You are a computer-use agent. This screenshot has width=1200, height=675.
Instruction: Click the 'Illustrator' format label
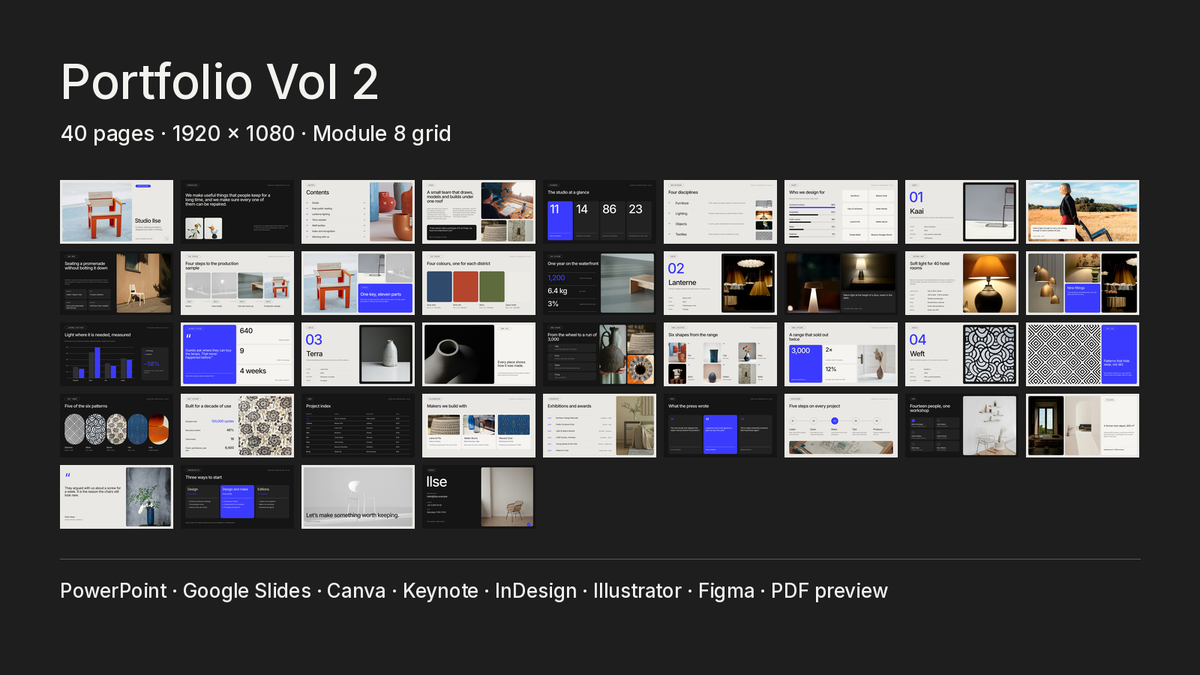tap(637, 591)
